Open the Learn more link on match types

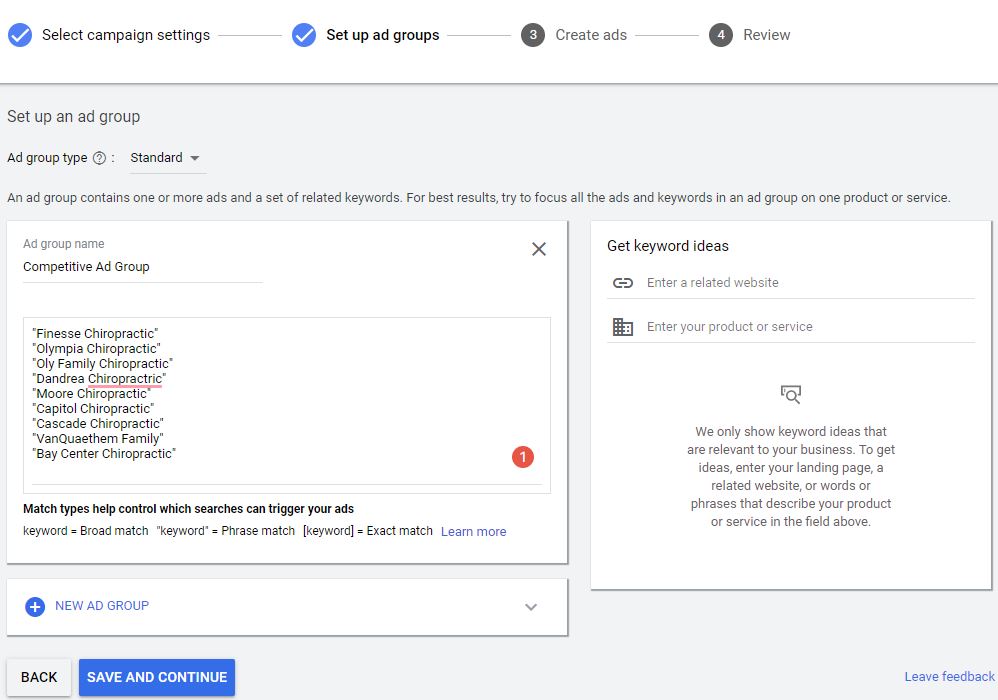coord(473,531)
